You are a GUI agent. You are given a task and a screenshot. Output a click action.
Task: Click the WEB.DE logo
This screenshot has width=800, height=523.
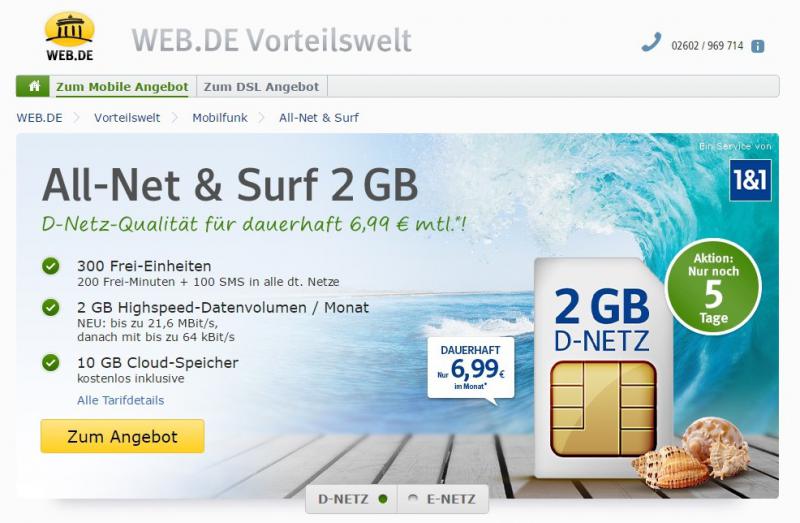tap(69, 37)
